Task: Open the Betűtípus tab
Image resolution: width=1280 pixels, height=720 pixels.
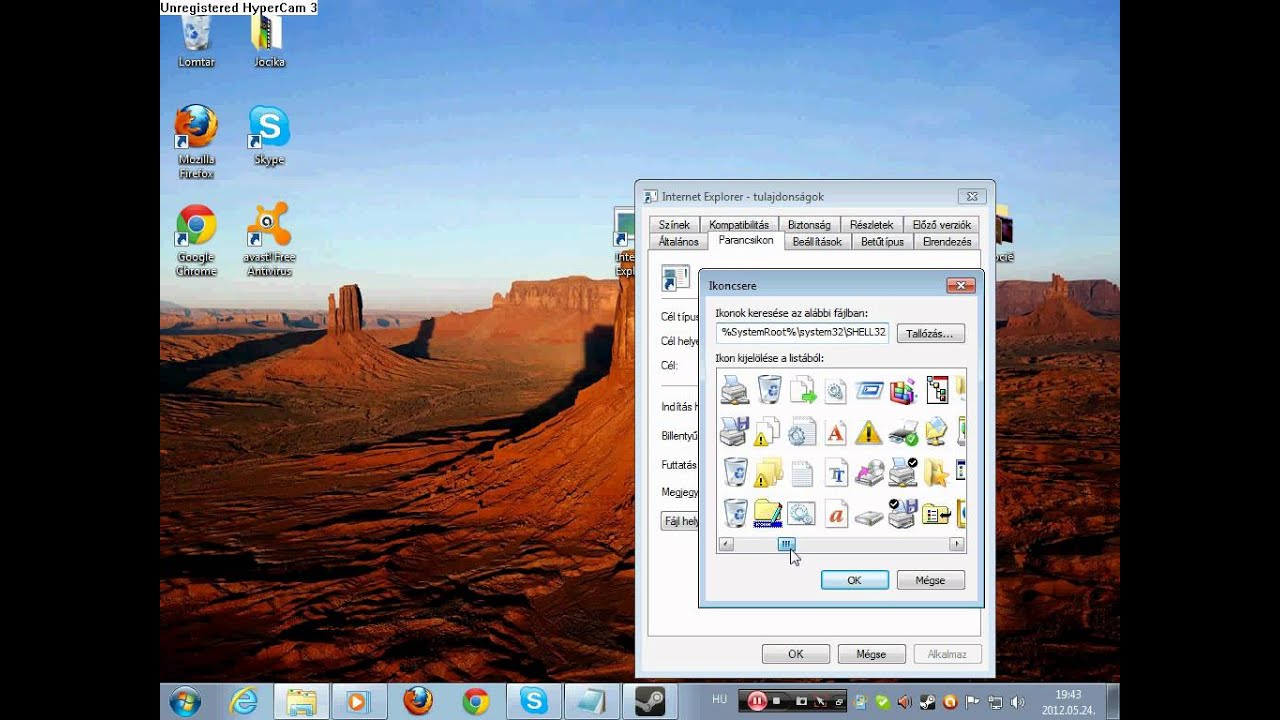Action: coord(882,242)
